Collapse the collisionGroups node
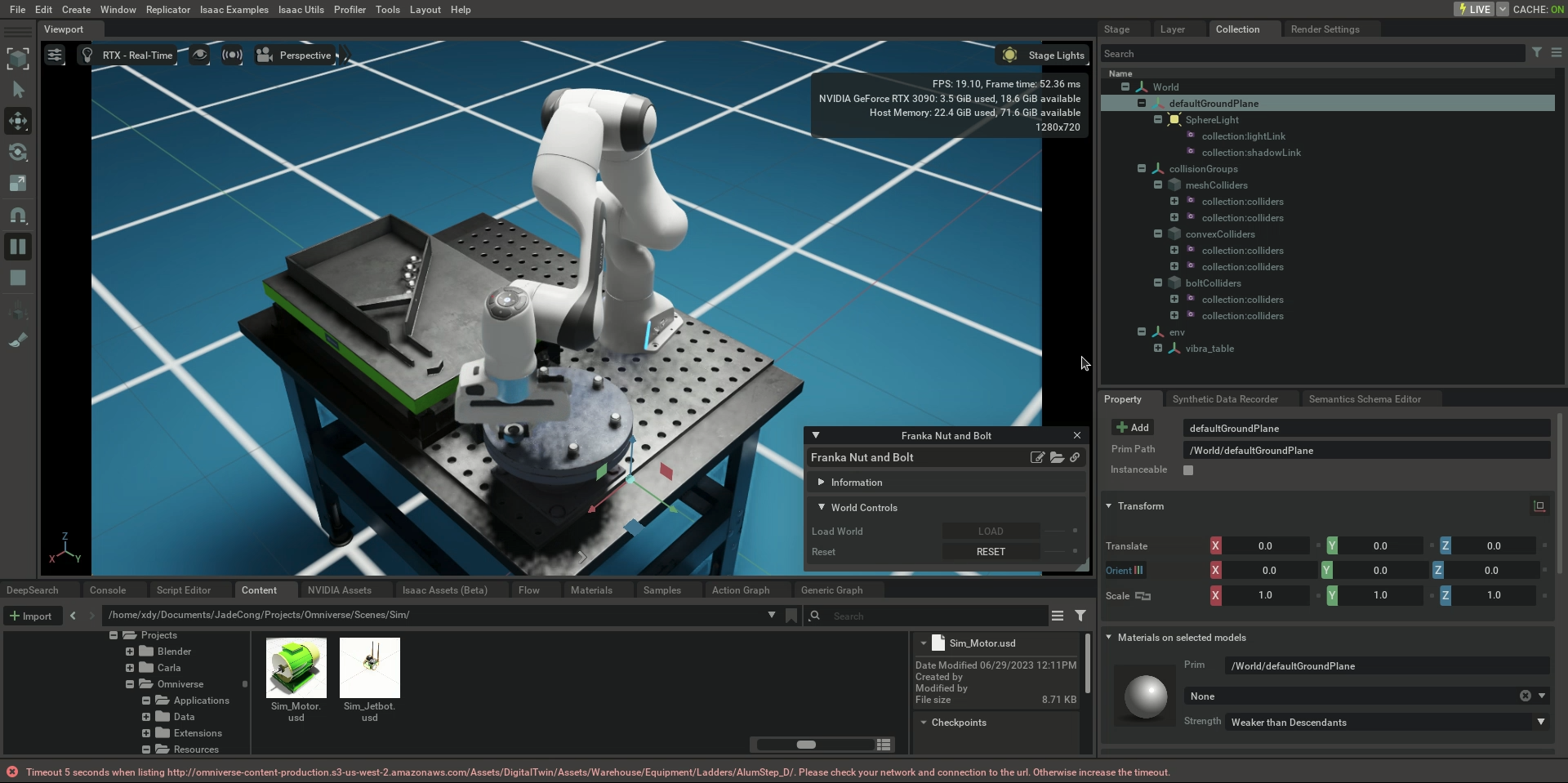 coord(1142,168)
